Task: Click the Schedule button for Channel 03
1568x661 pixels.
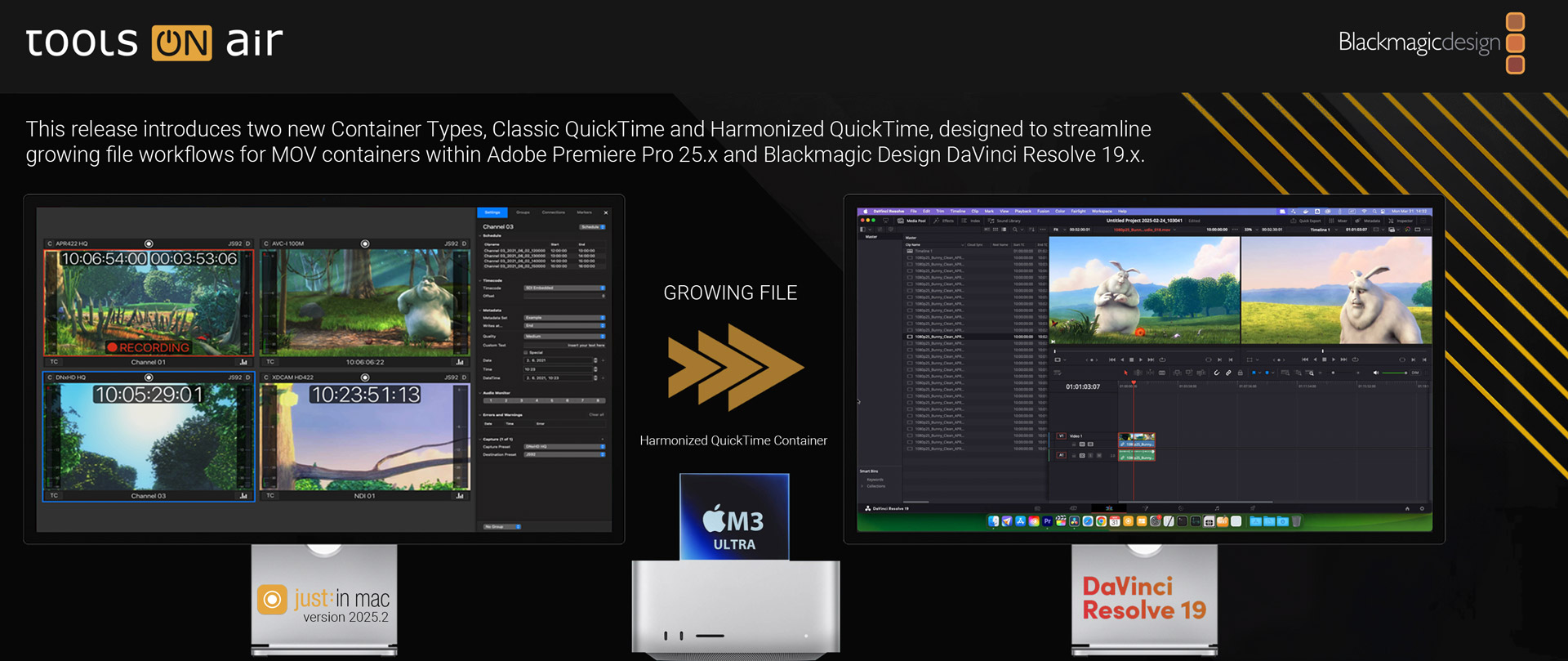Action: [x=591, y=227]
